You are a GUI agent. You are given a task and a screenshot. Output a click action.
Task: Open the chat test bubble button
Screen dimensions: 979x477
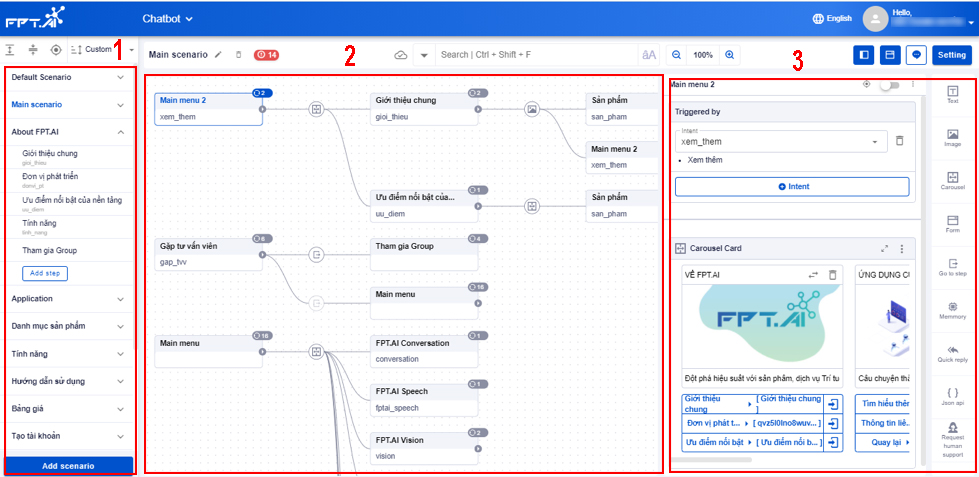click(917, 55)
